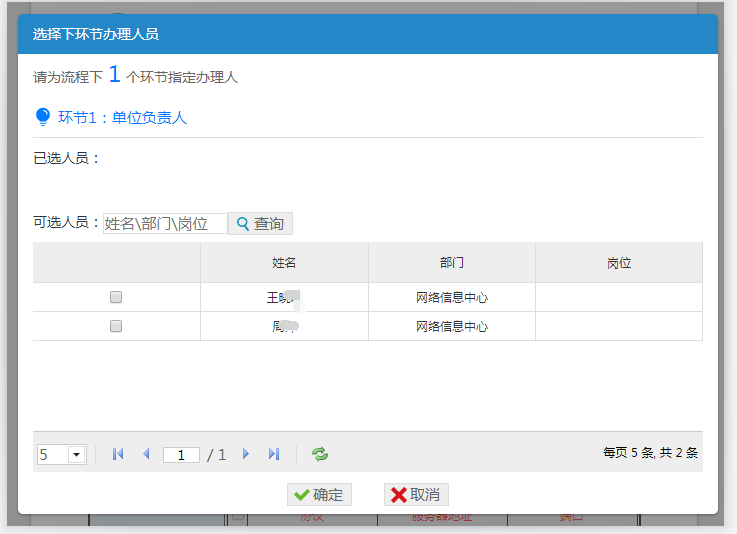Screen dimensions: 737x534
Task: Cancel the dialog with 取消 button
Action: point(416,495)
